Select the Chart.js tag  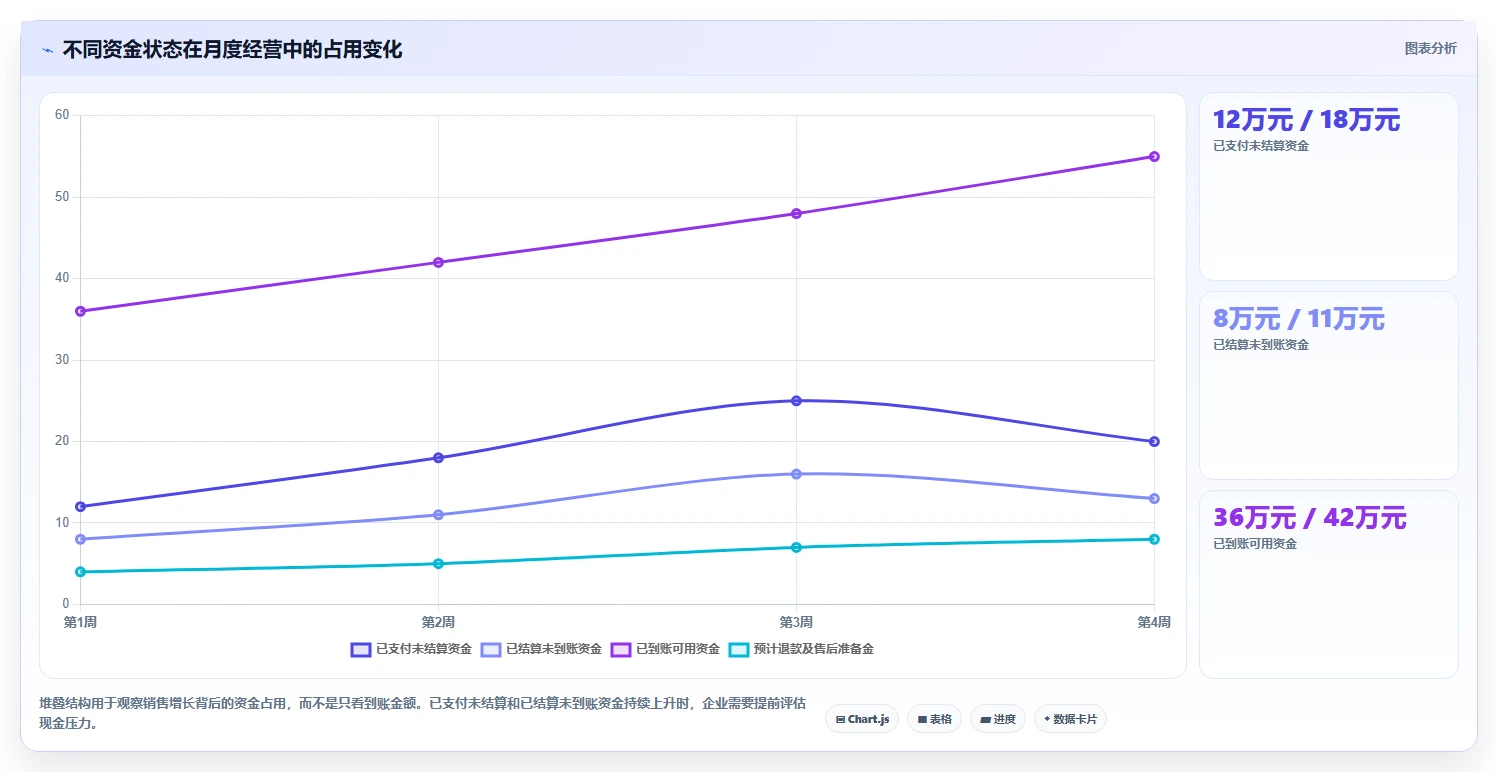[x=862, y=719]
